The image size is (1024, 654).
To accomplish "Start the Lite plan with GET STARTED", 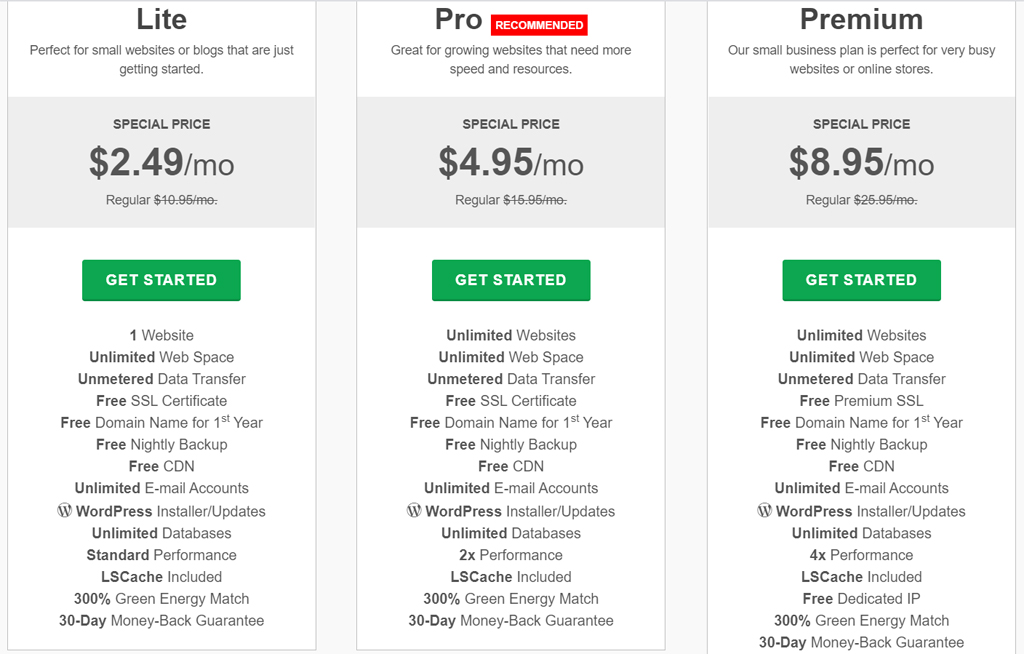I will [161, 280].
